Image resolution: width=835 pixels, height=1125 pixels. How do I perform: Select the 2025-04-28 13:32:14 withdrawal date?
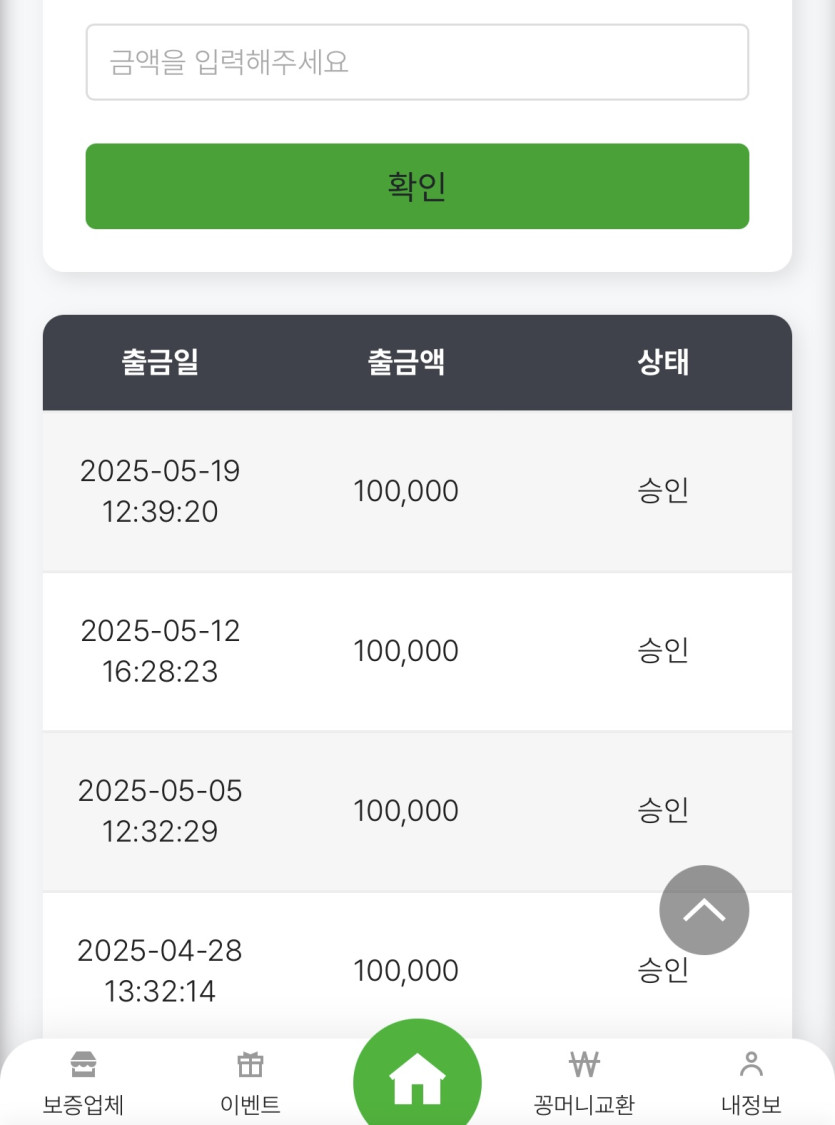(x=160, y=971)
